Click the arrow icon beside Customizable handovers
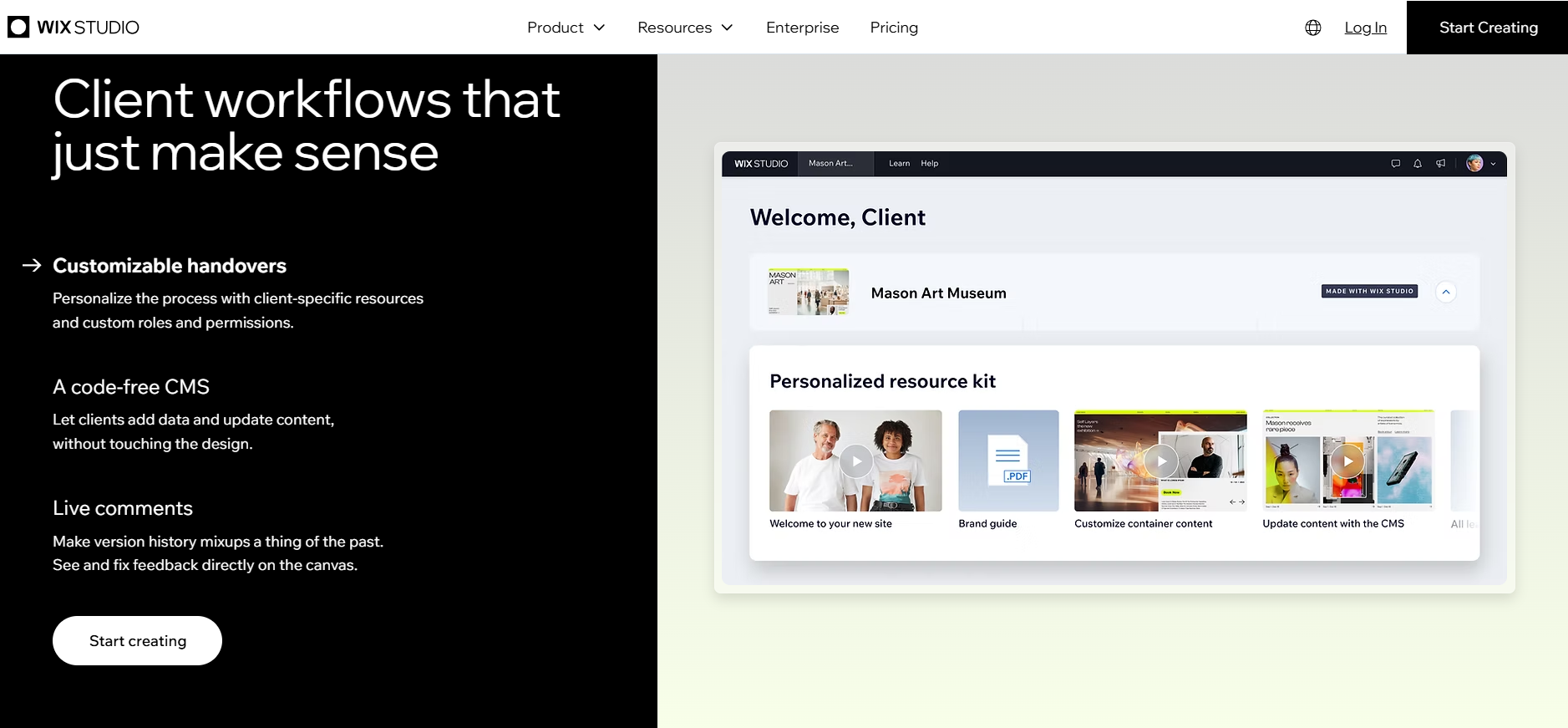This screenshot has width=1568, height=728. (32, 265)
